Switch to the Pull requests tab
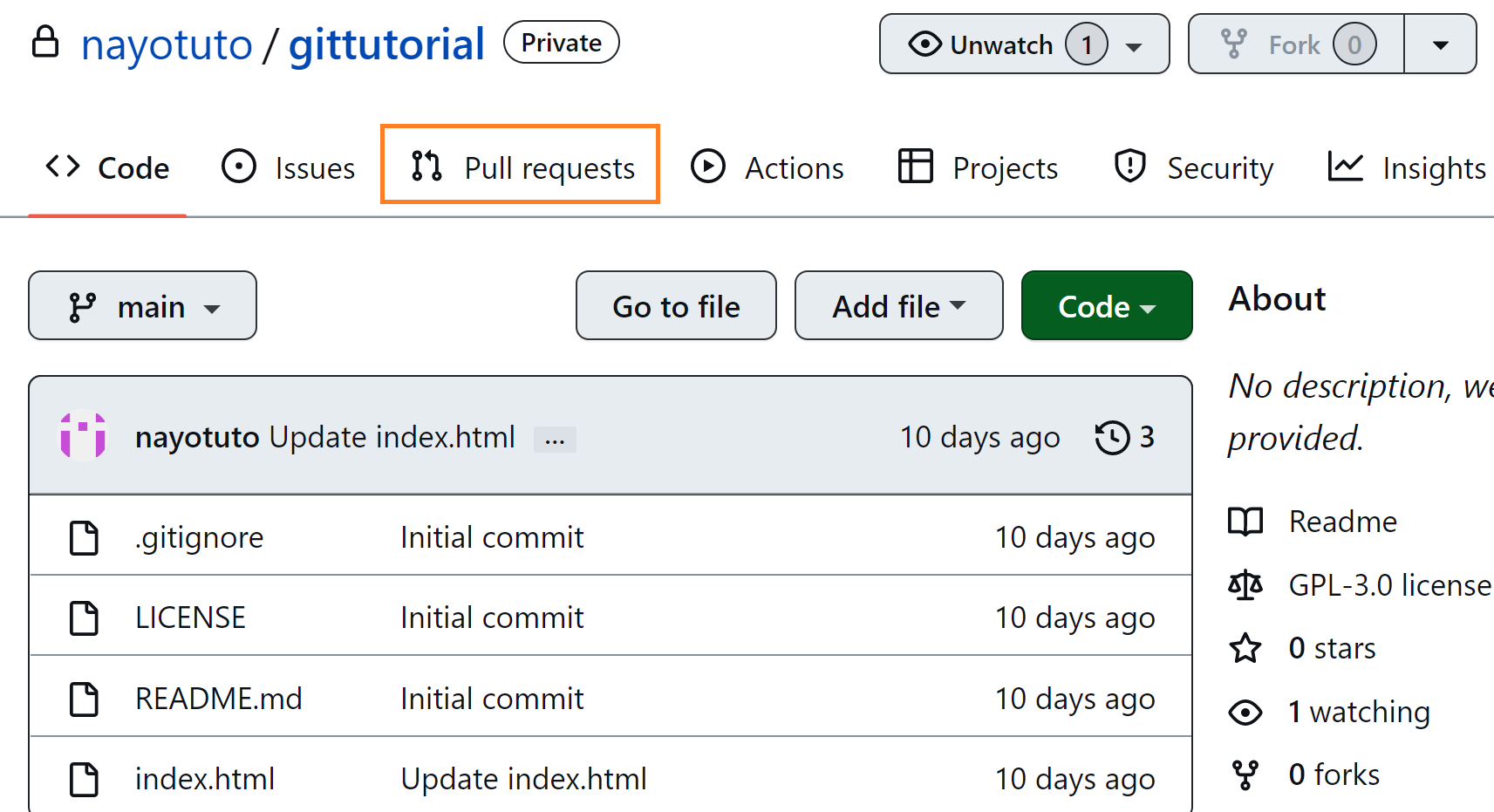The width and height of the screenshot is (1494, 812). tap(521, 167)
